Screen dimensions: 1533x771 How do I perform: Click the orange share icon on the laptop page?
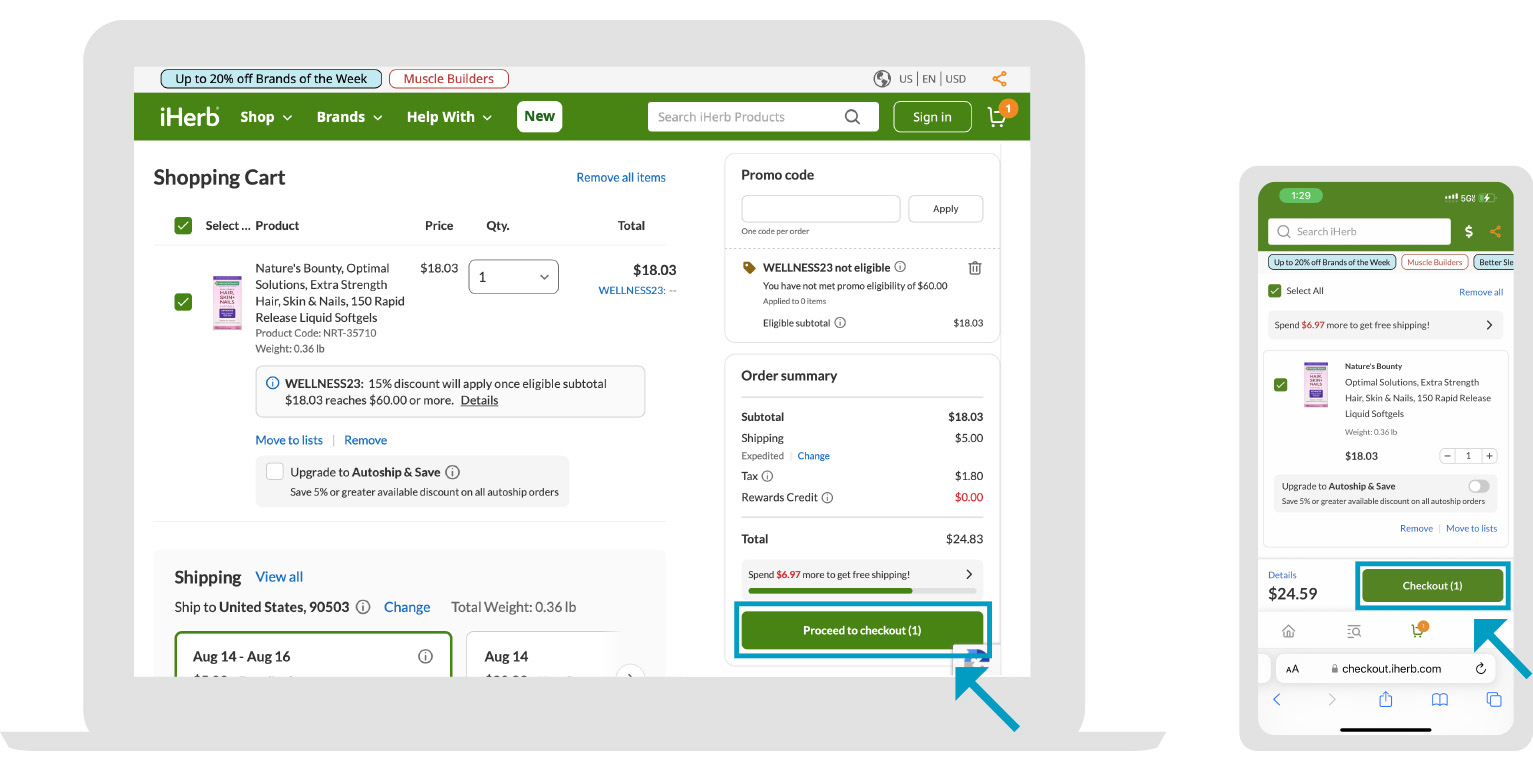click(999, 79)
